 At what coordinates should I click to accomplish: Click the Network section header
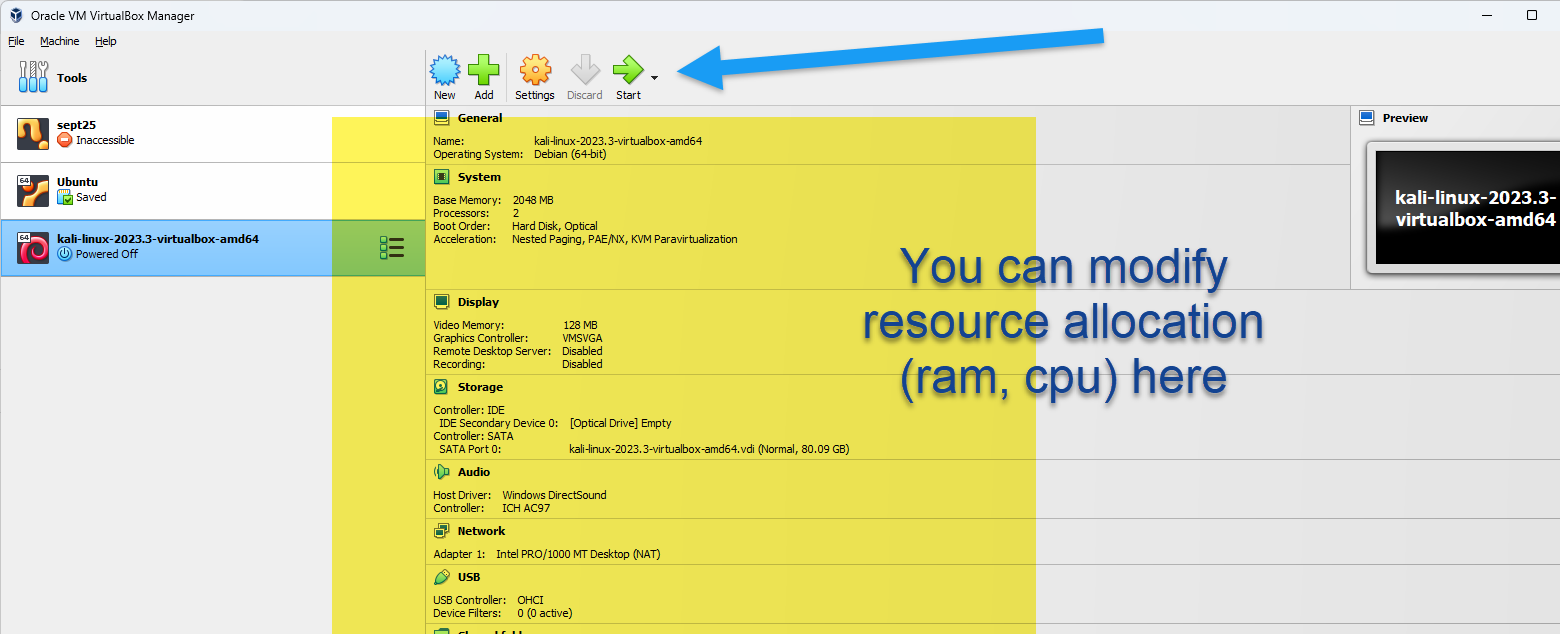coord(481,531)
